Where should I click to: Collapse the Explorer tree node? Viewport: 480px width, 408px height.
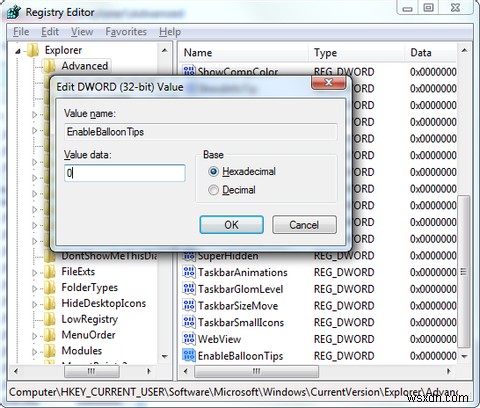pos(18,51)
